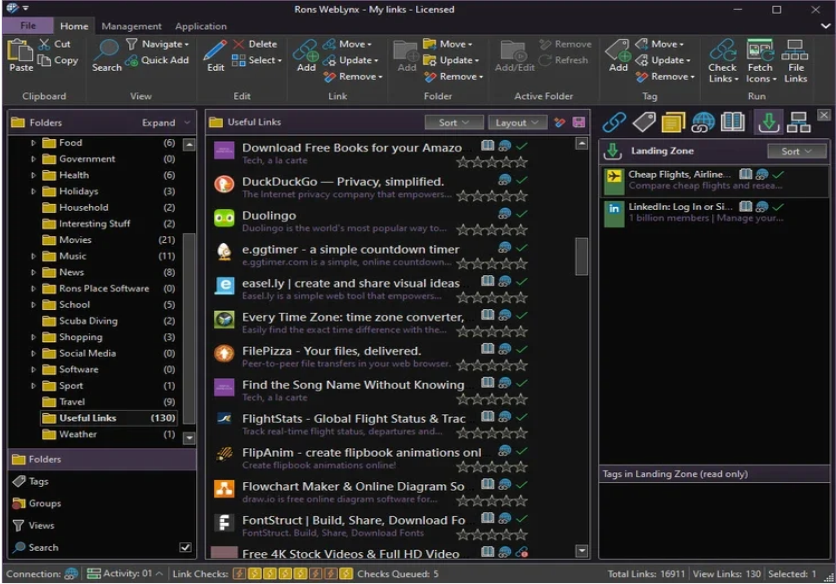
Task: Rate the Duolingo link with stars
Action: tap(492, 230)
